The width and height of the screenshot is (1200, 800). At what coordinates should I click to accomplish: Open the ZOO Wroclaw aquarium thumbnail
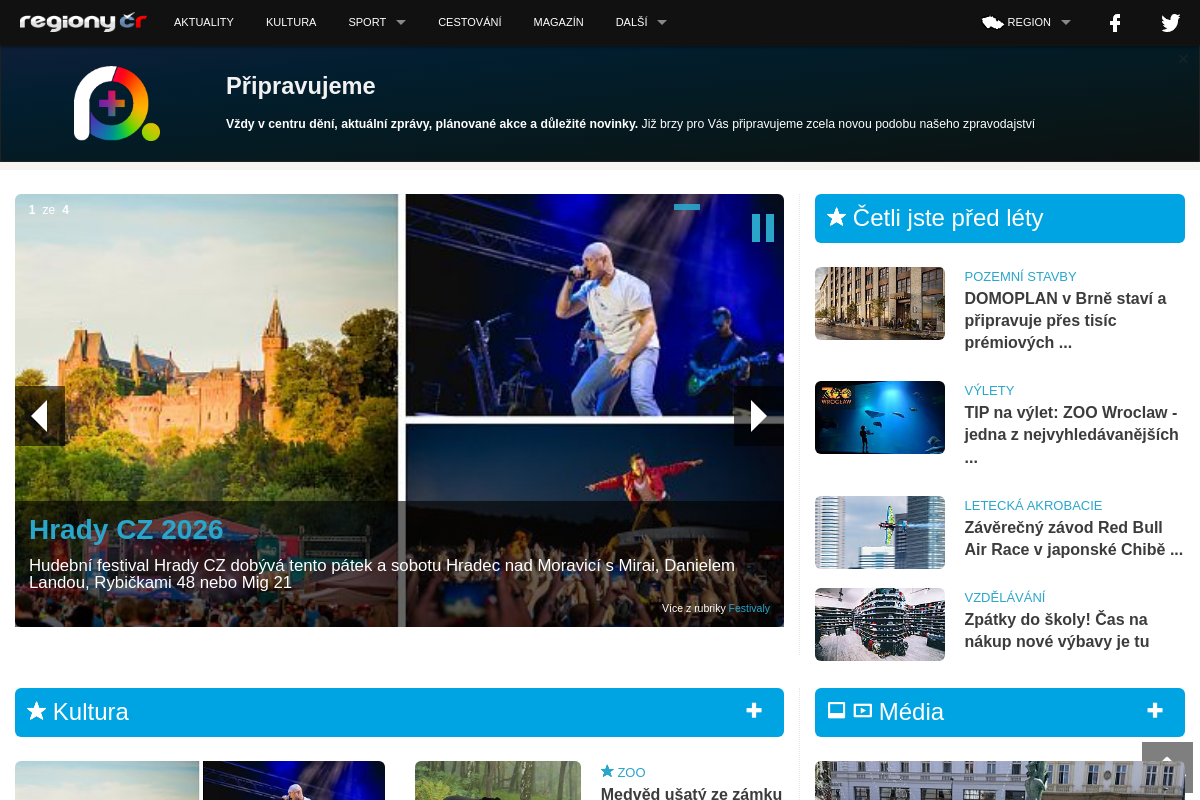point(880,417)
